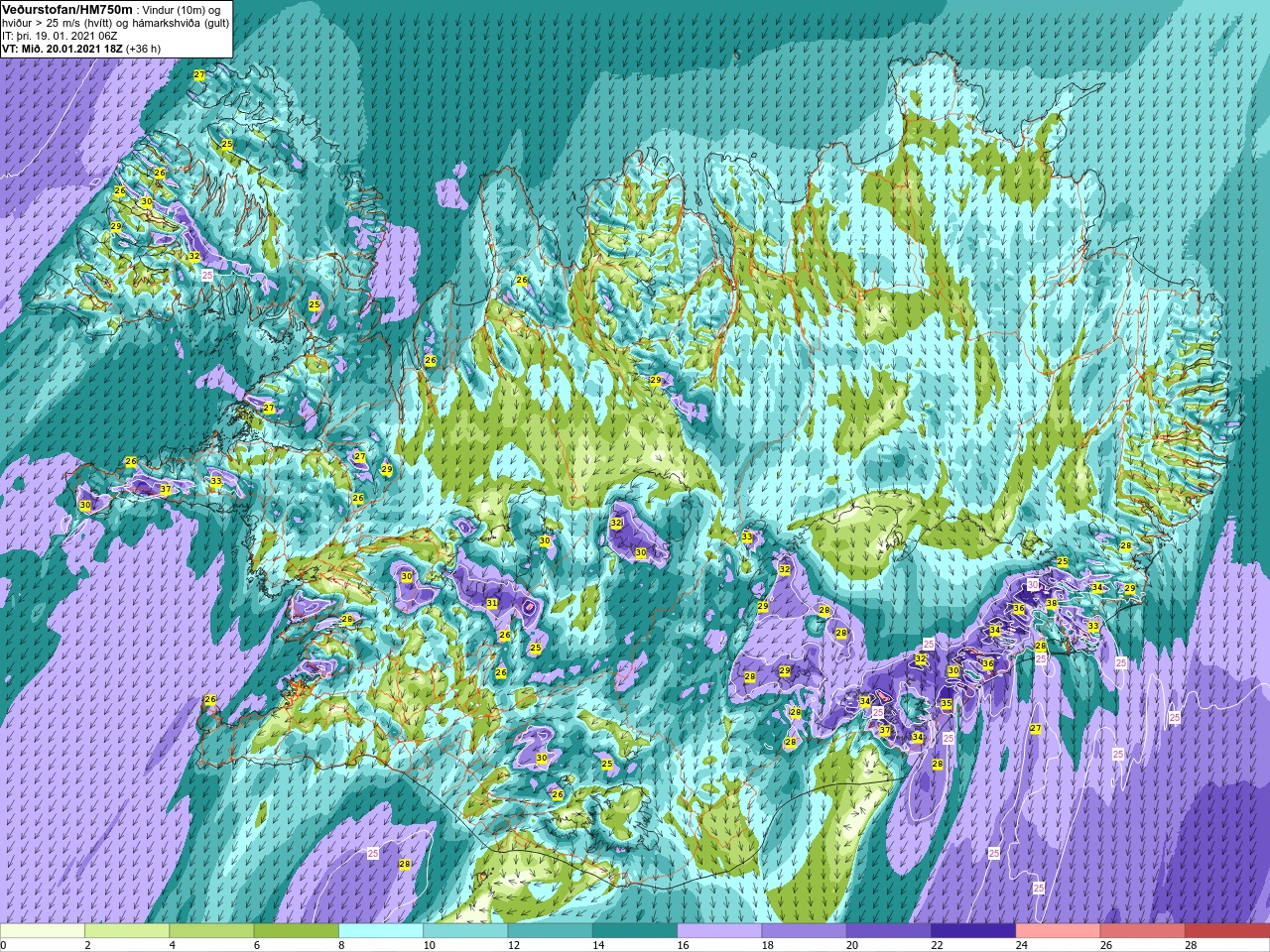This screenshot has width=1270, height=952.
Task: Click the yellow 38 gust label on map
Action: point(1052,603)
